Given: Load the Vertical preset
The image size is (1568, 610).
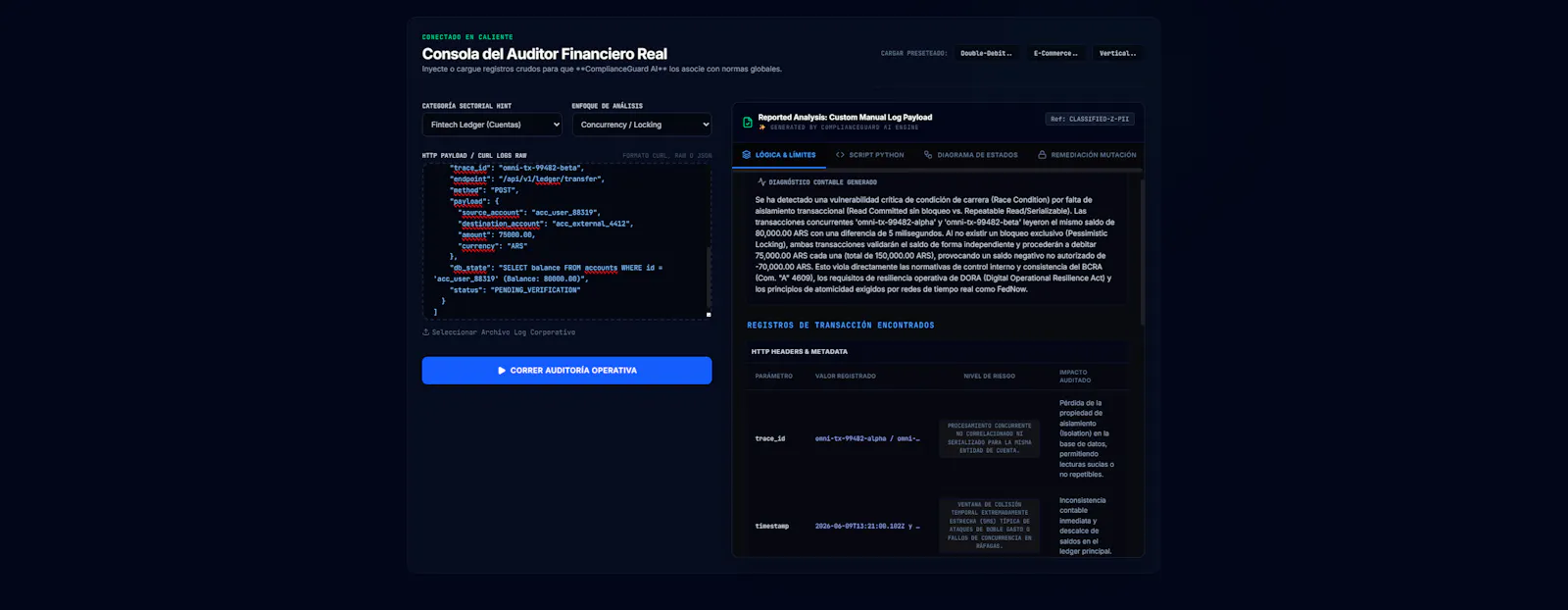Looking at the screenshot, I should pos(1117,53).
